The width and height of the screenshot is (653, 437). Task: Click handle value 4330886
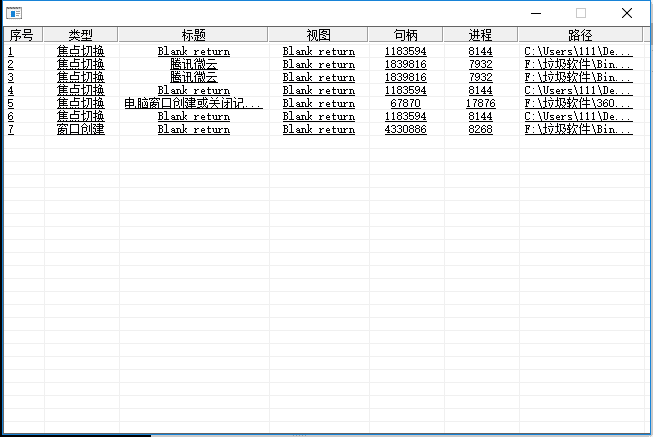point(405,129)
